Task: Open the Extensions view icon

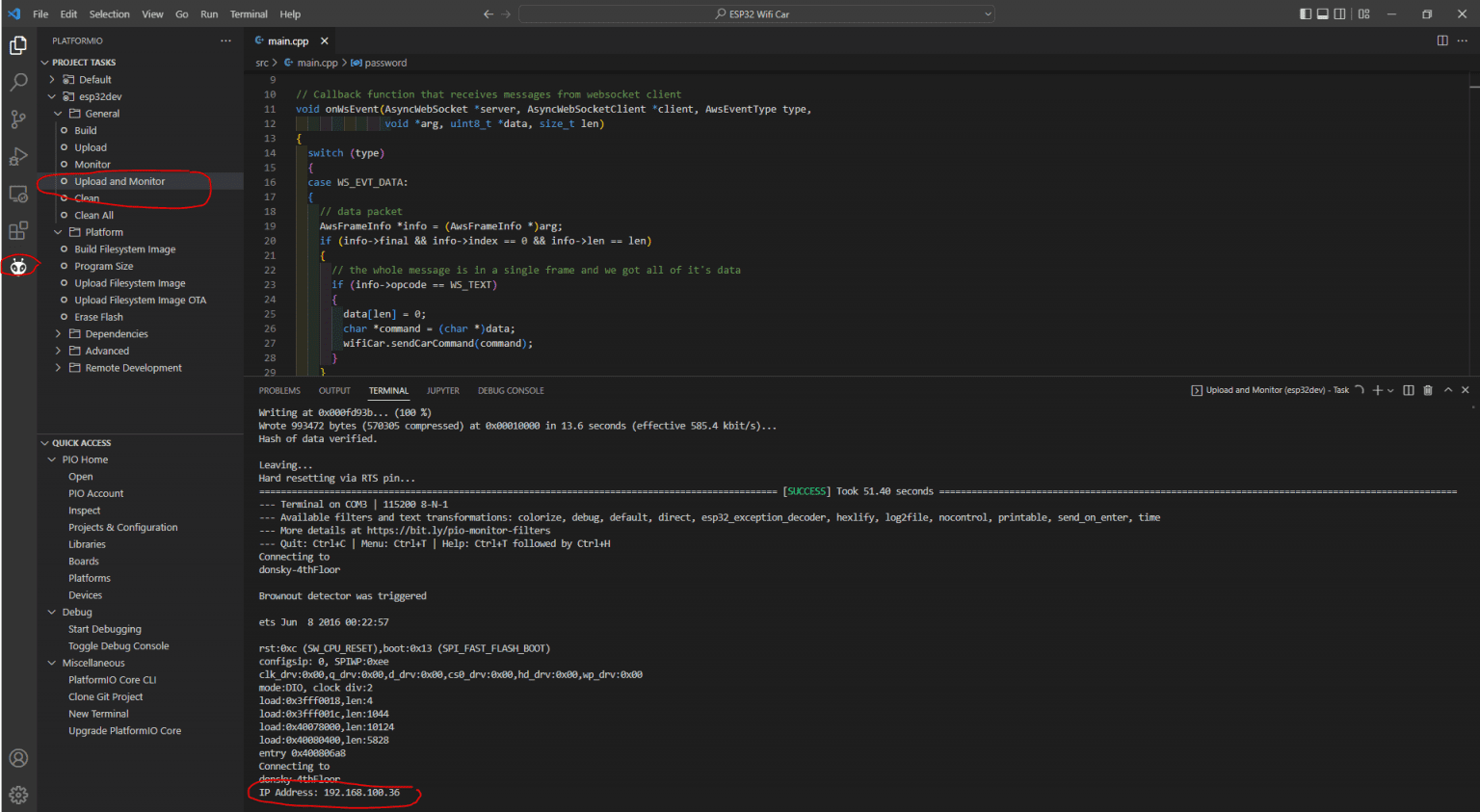Action: pos(18,231)
